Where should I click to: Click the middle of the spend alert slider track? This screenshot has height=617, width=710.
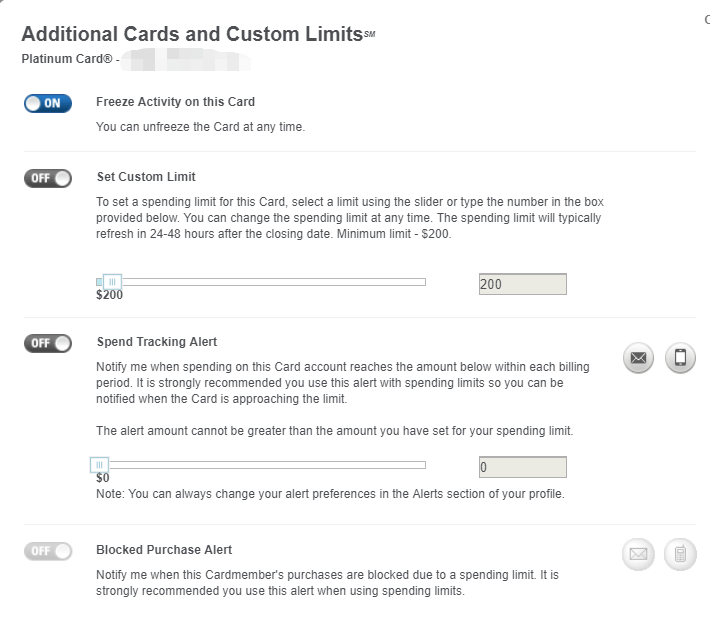click(x=262, y=464)
